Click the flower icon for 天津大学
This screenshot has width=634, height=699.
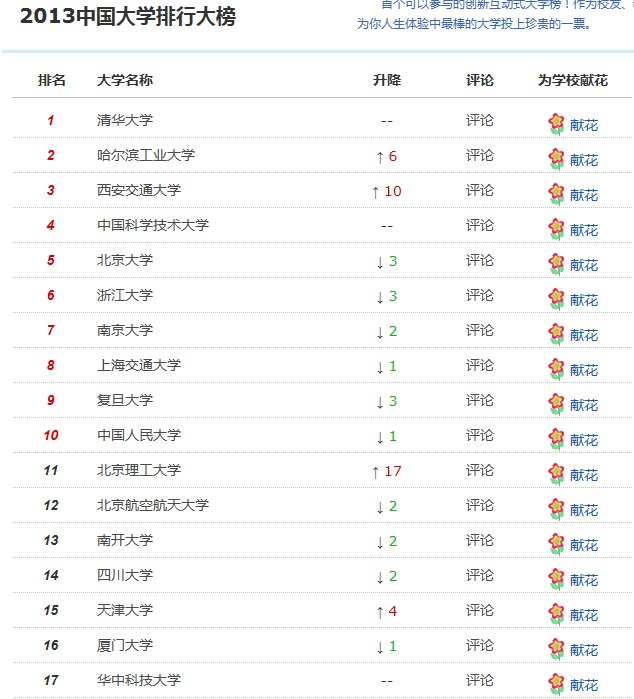(x=556, y=614)
